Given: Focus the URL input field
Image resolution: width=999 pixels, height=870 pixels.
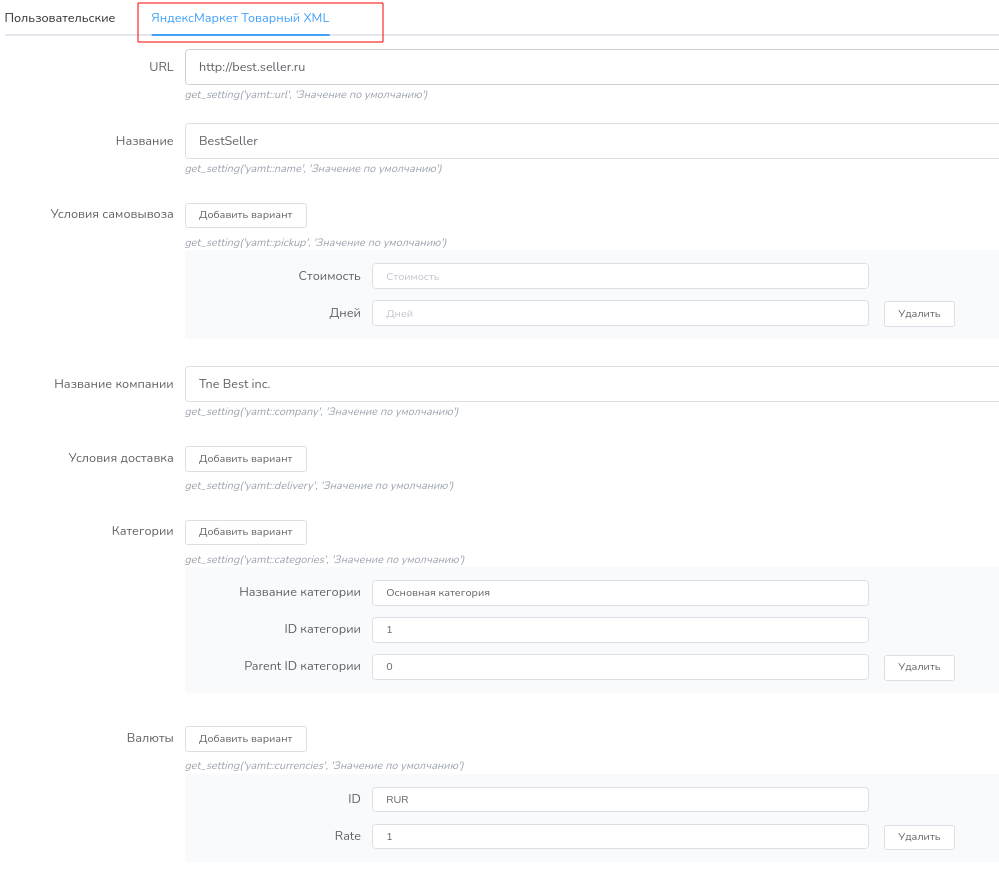Looking at the screenshot, I should point(592,67).
